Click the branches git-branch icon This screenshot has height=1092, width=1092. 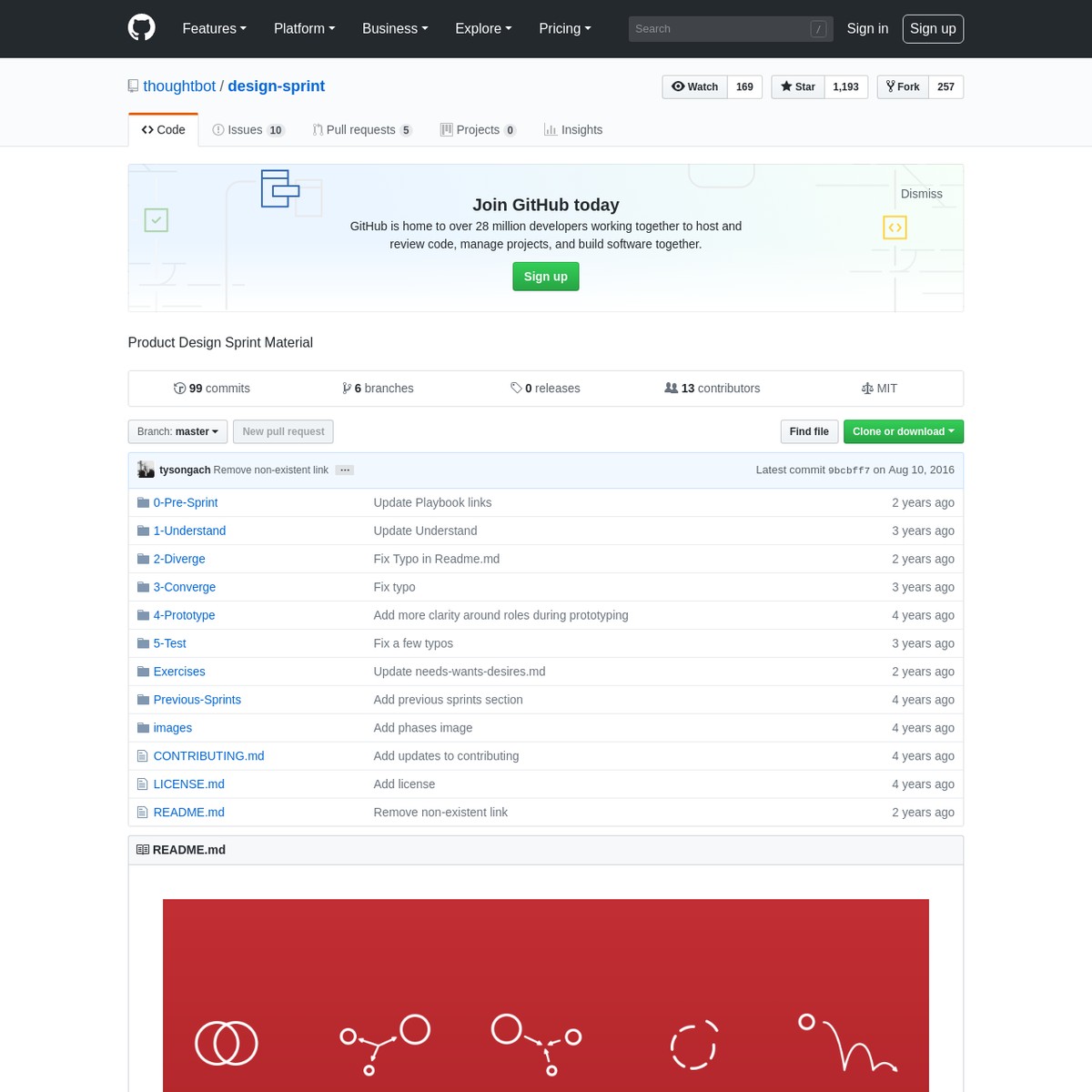[x=347, y=389]
